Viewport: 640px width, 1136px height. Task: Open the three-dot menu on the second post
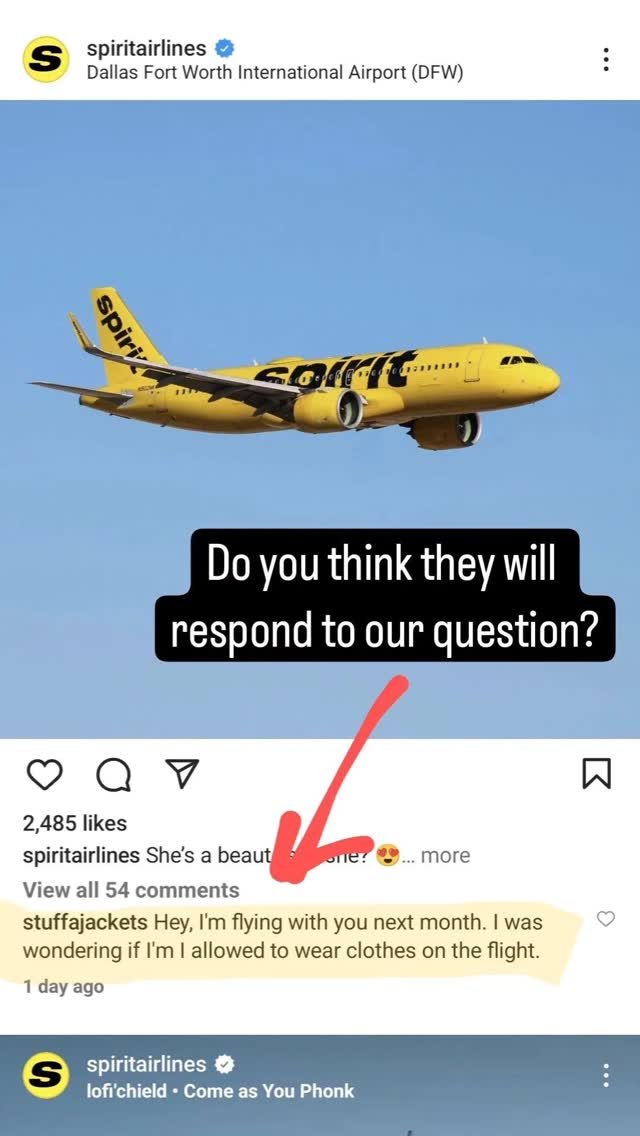pyautogui.click(x=606, y=1075)
